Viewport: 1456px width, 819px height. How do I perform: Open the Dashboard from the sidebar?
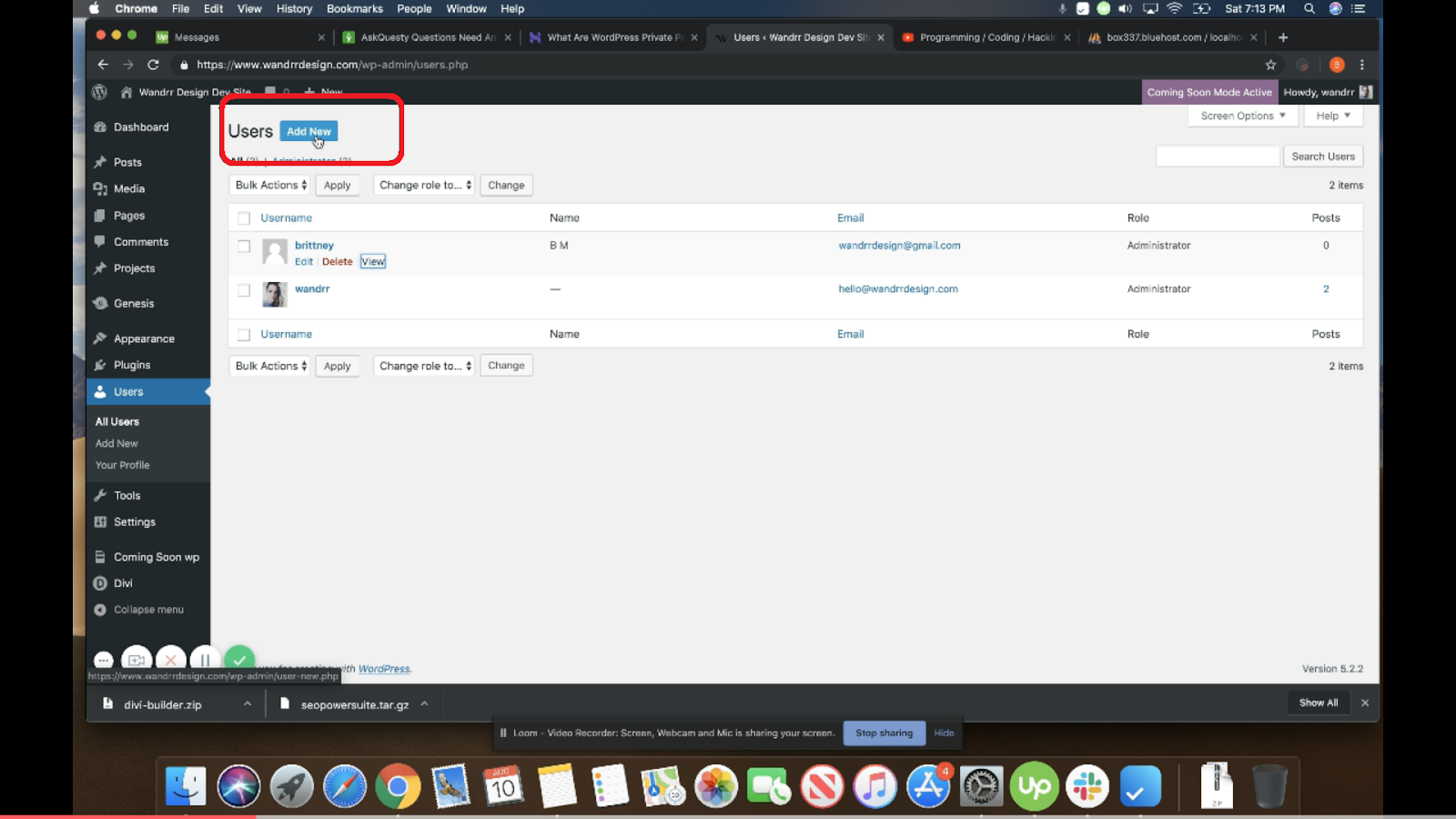coord(140,126)
